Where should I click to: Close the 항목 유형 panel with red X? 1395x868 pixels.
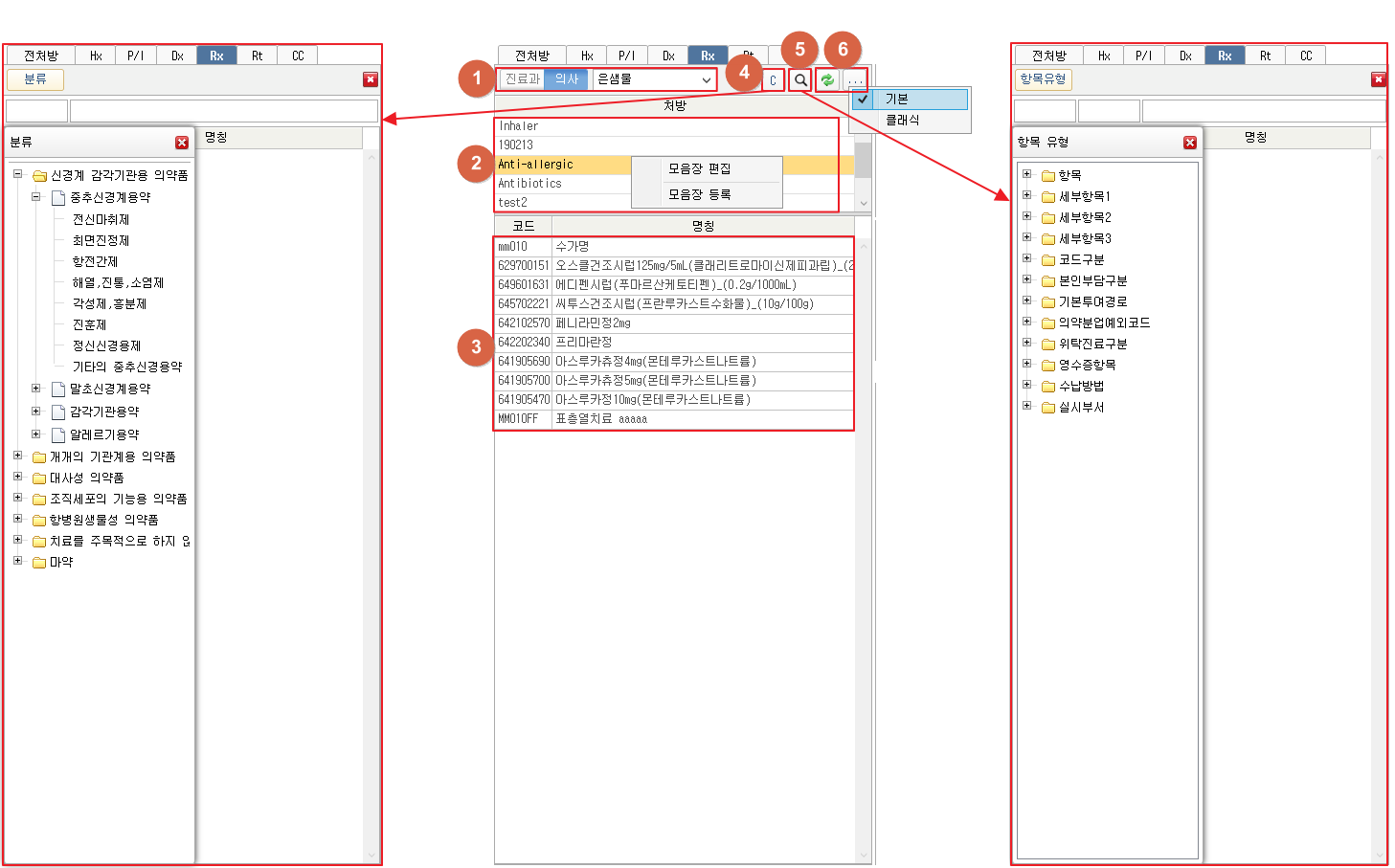pyautogui.click(x=1190, y=143)
